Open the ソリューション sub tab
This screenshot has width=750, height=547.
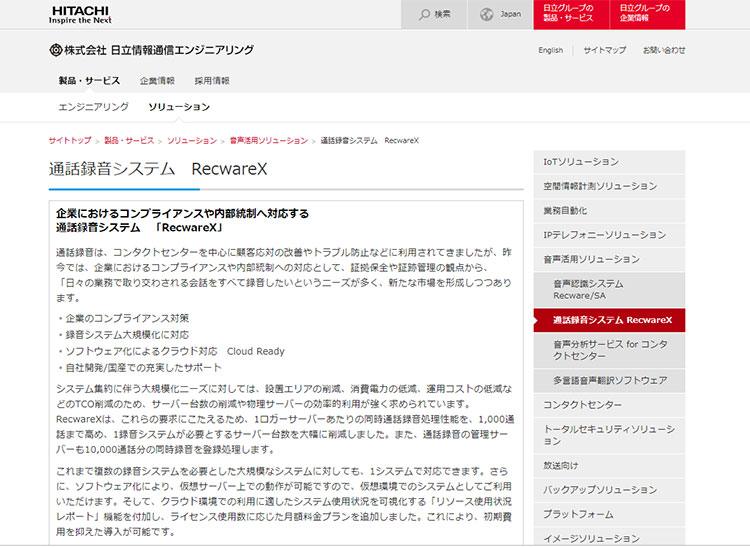(x=179, y=107)
